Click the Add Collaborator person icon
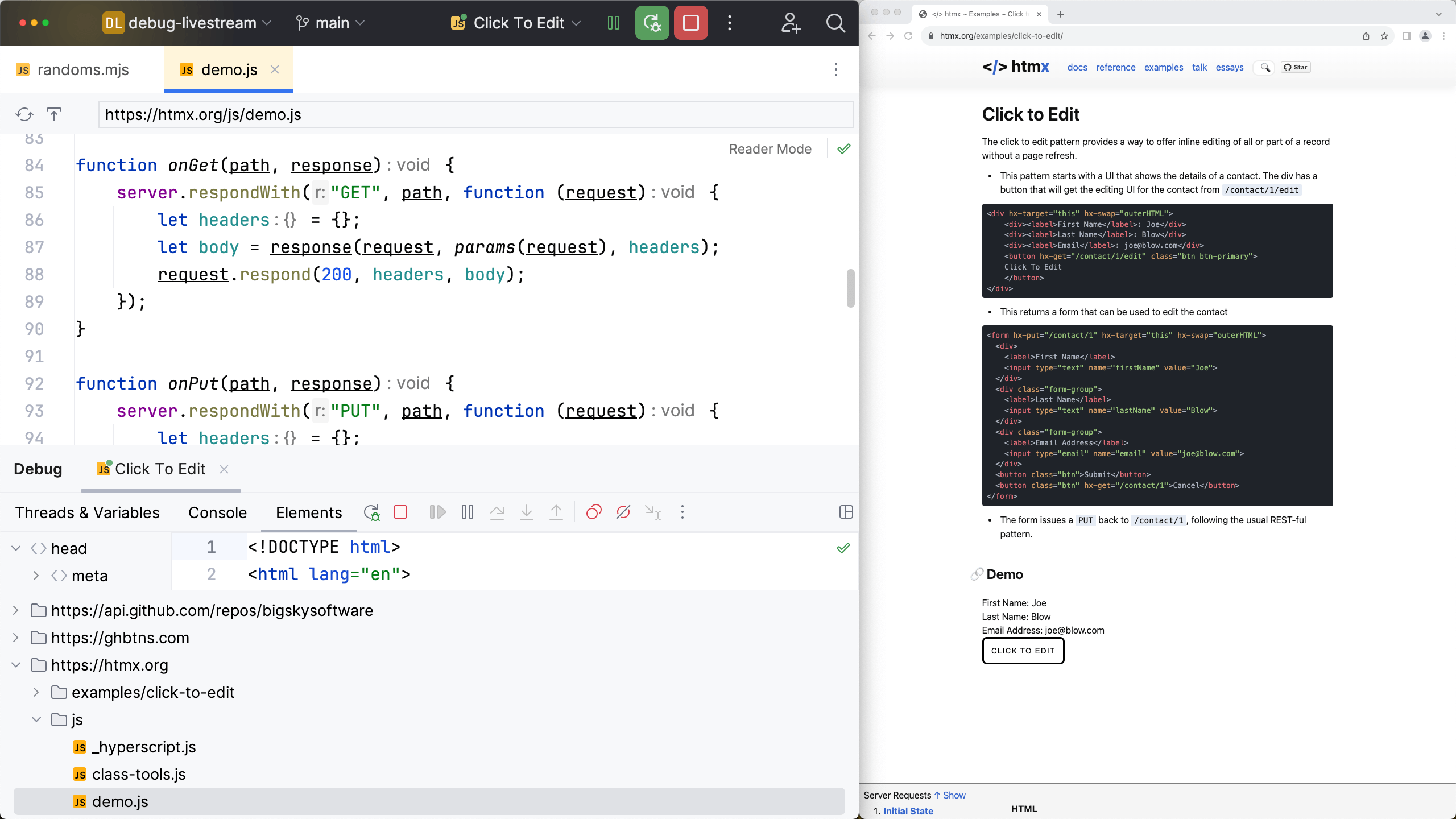This screenshot has height=819, width=1456. coord(790,23)
